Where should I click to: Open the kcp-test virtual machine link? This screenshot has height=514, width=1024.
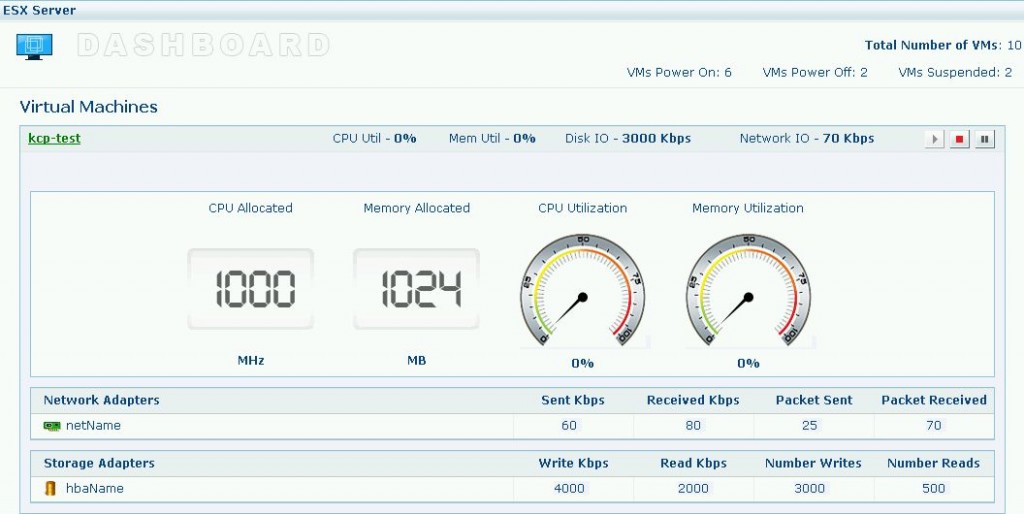click(54, 139)
